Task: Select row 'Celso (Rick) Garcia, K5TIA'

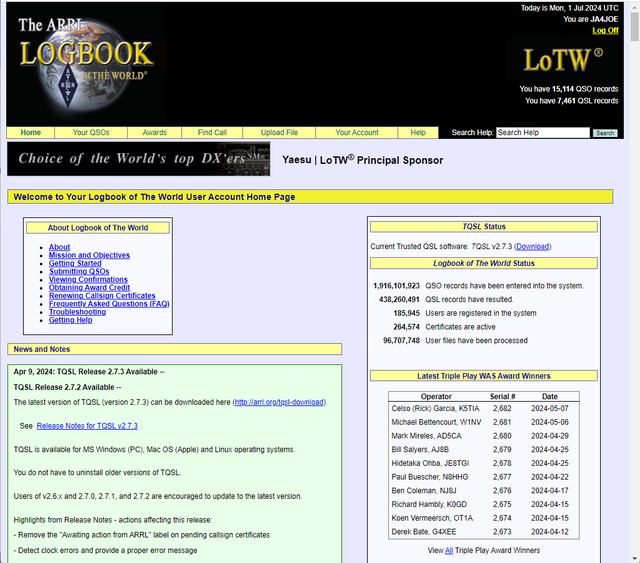Action: pyautogui.click(x=484, y=408)
